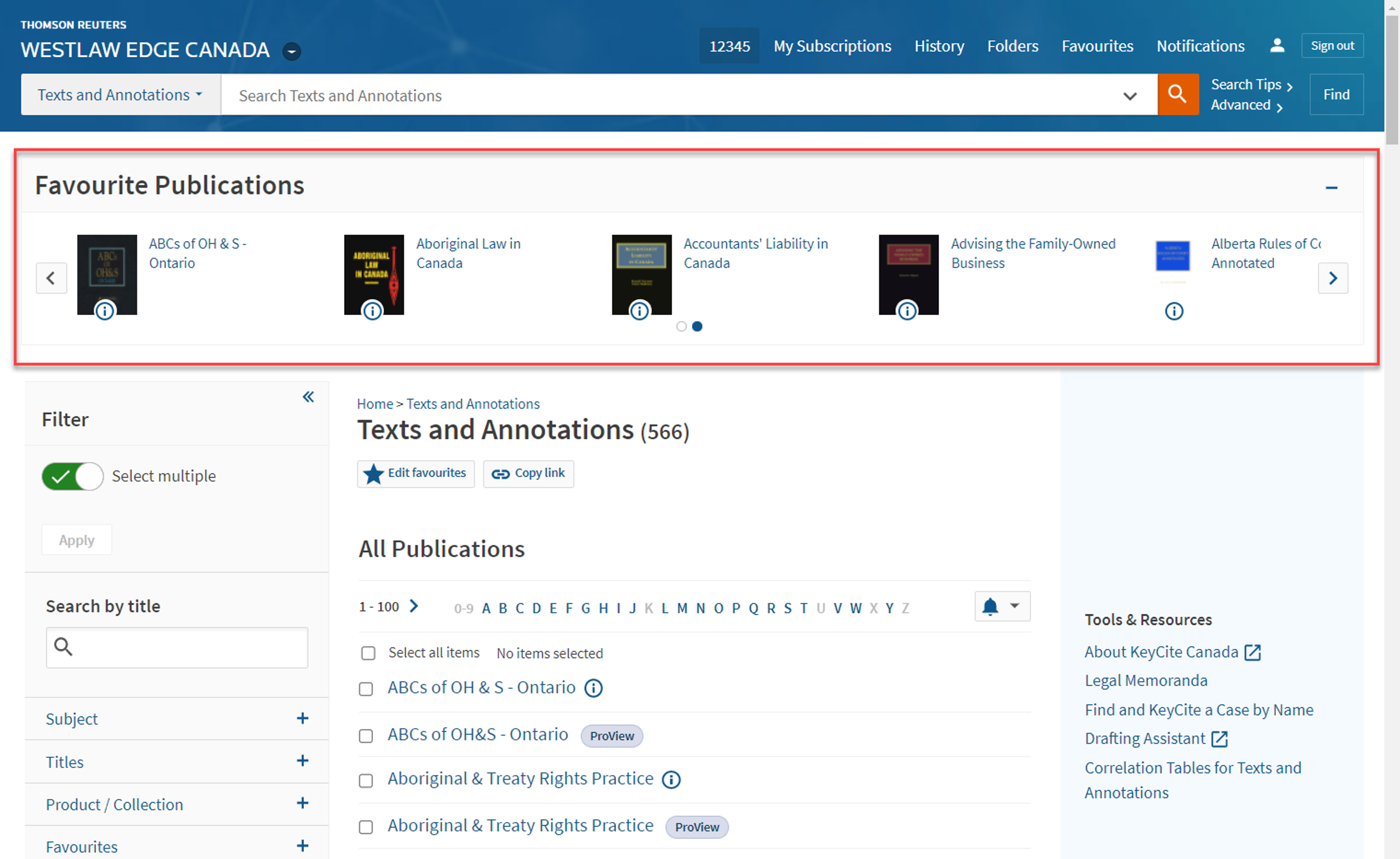Screen dimensions: 1400x859
Task: Open Drafting Assistant external link icon
Action: 1219,739
